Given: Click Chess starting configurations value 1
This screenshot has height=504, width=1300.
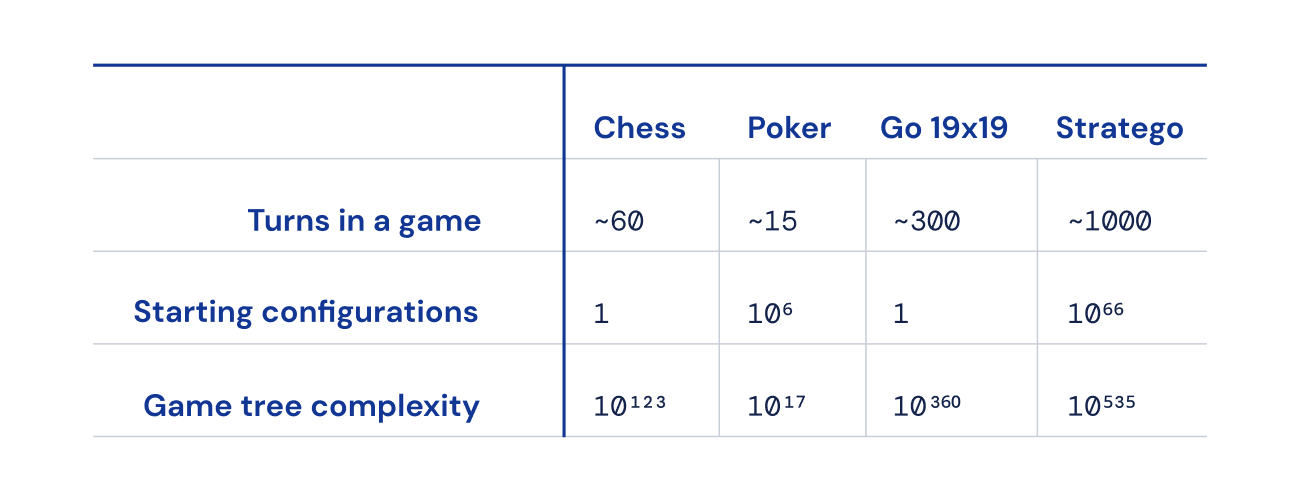Looking at the screenshot, I should [601, 314].
